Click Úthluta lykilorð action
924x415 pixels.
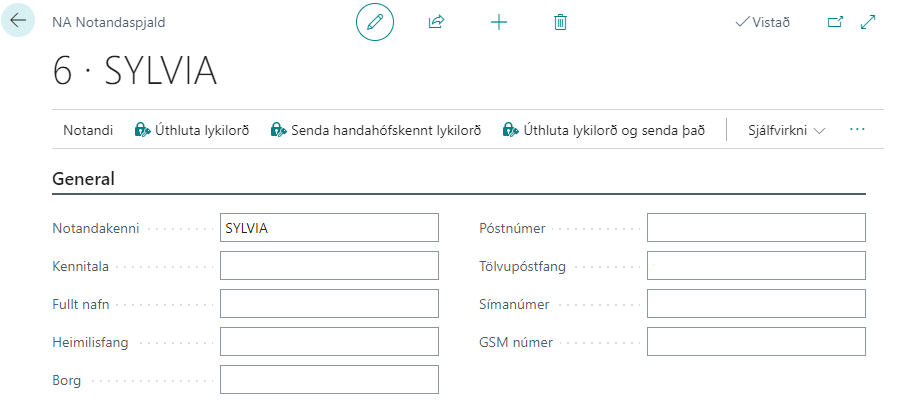click(192, 130)
